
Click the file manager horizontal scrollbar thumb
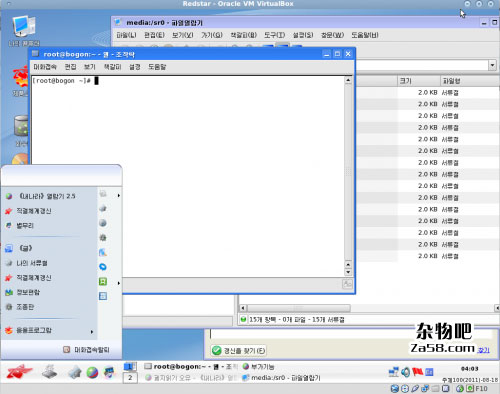[x=299, y=308]
